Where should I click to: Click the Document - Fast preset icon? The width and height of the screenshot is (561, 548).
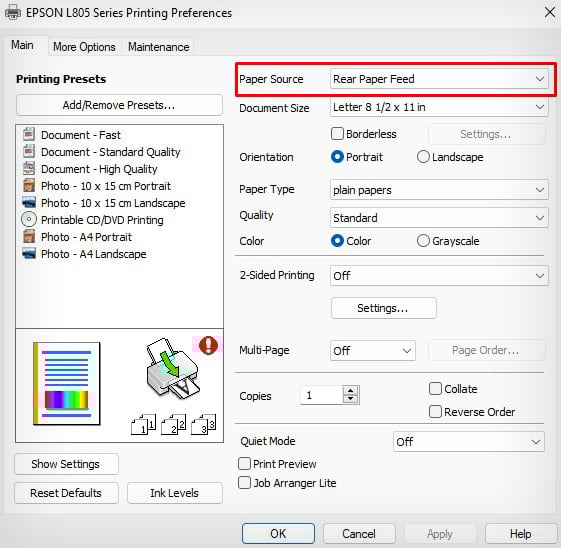(x=29, y=134)
